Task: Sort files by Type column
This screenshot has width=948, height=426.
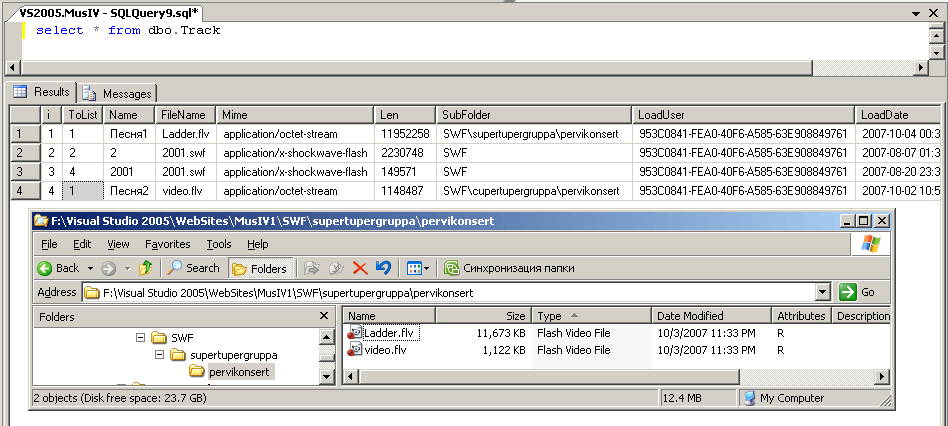Action: [x=592, y=315]
